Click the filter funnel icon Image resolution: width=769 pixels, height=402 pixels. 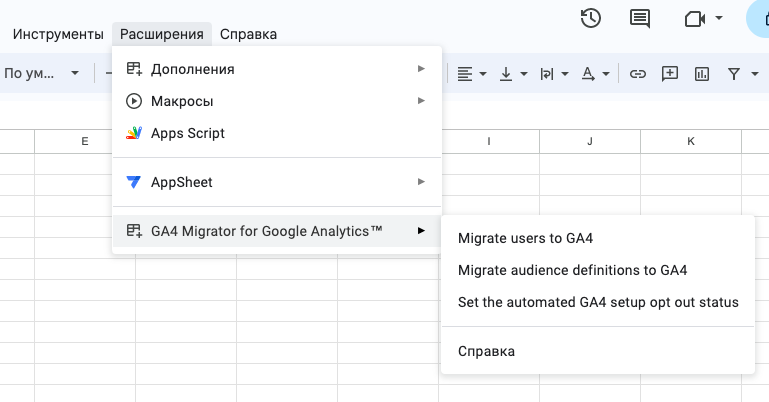pos(734,74)
